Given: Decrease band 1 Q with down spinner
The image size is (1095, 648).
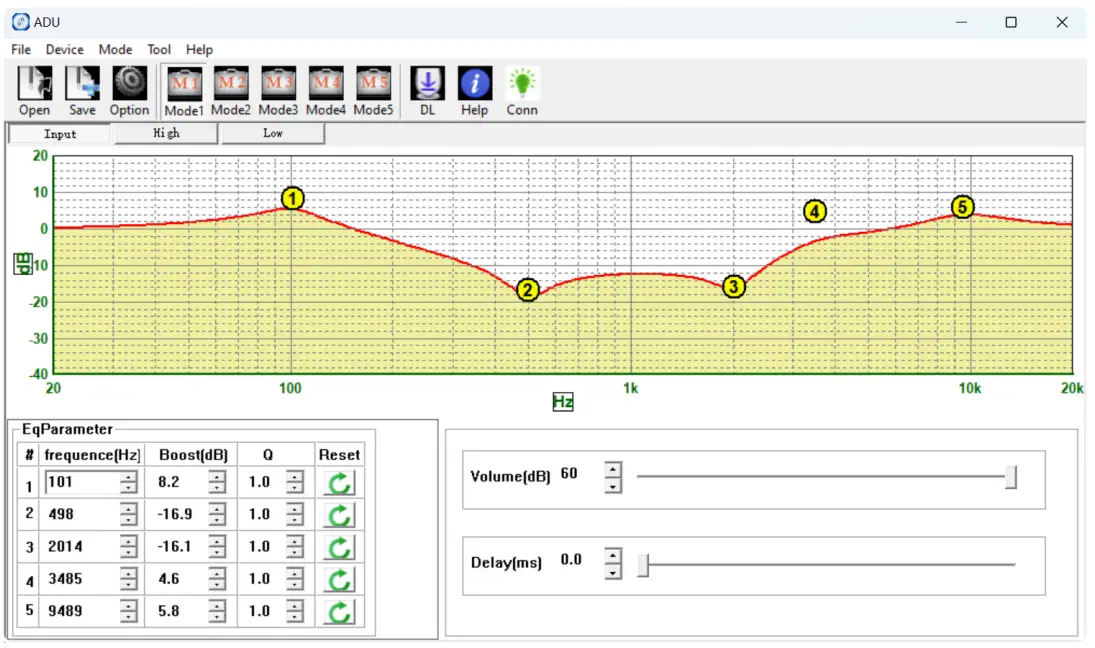Looking at the screenshot, I should (x=295, y=487).
